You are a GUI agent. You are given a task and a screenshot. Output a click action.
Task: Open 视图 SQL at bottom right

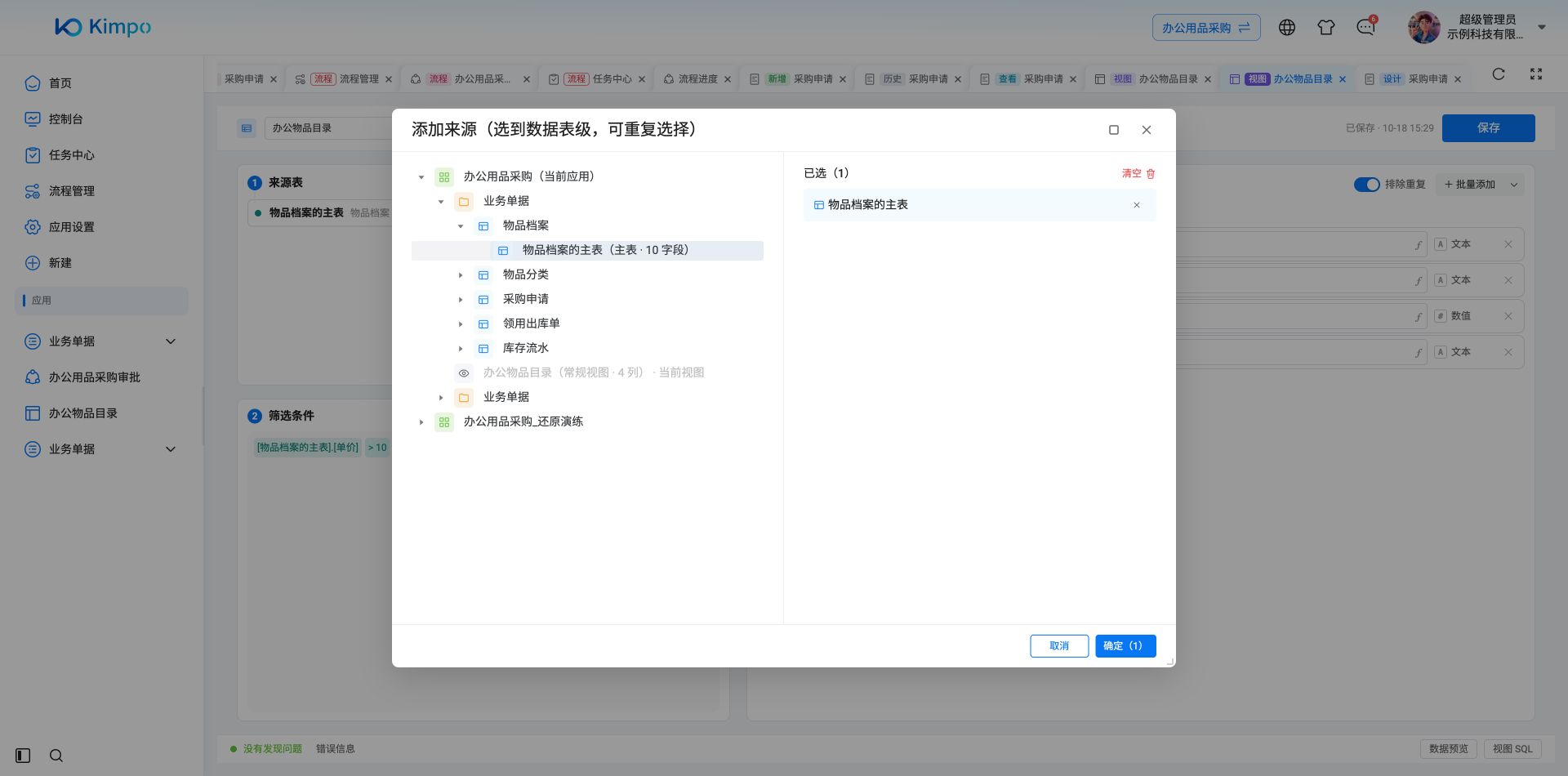[x=1512, y=749]
